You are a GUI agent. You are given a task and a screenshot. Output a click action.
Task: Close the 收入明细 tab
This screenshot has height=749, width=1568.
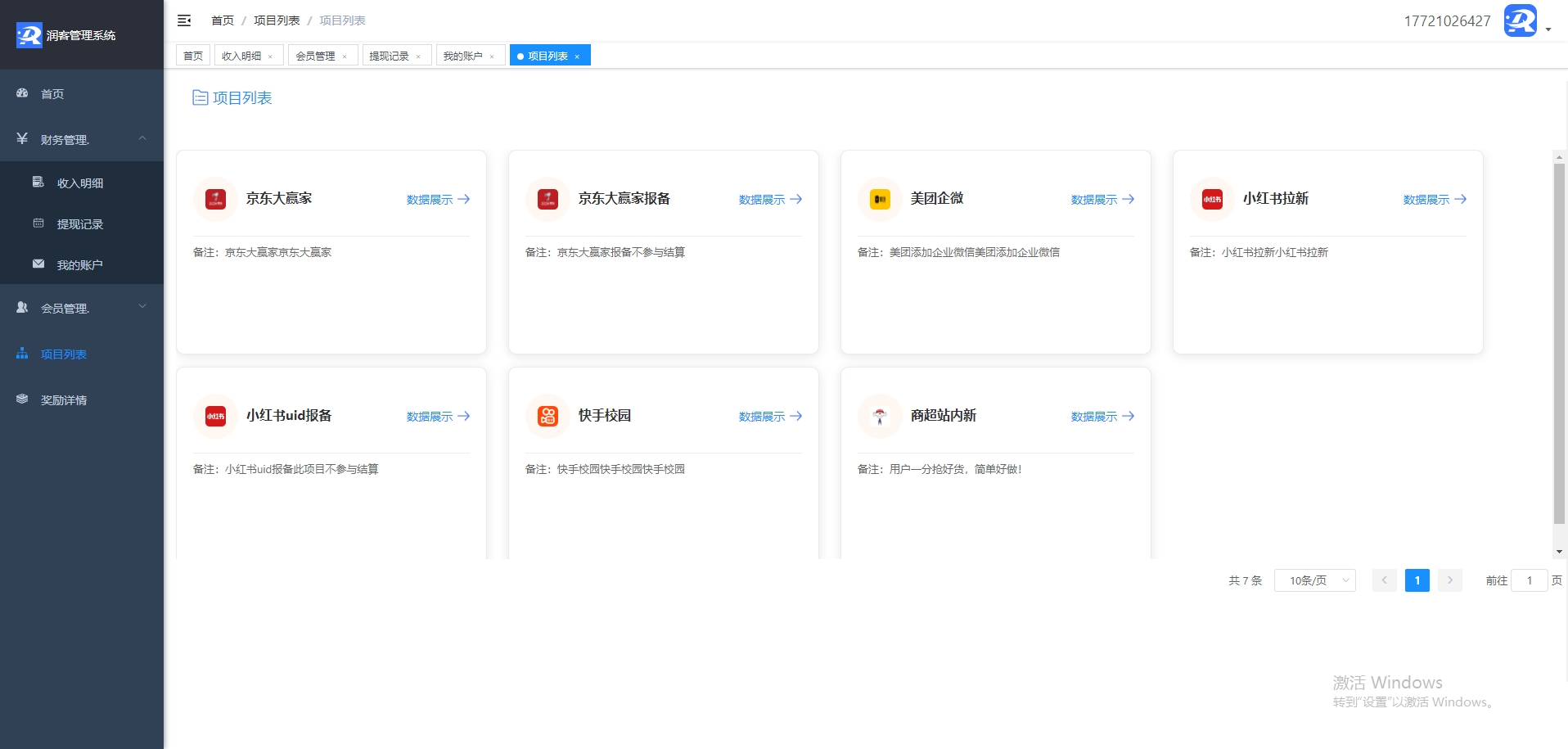[x=270, y=56]
